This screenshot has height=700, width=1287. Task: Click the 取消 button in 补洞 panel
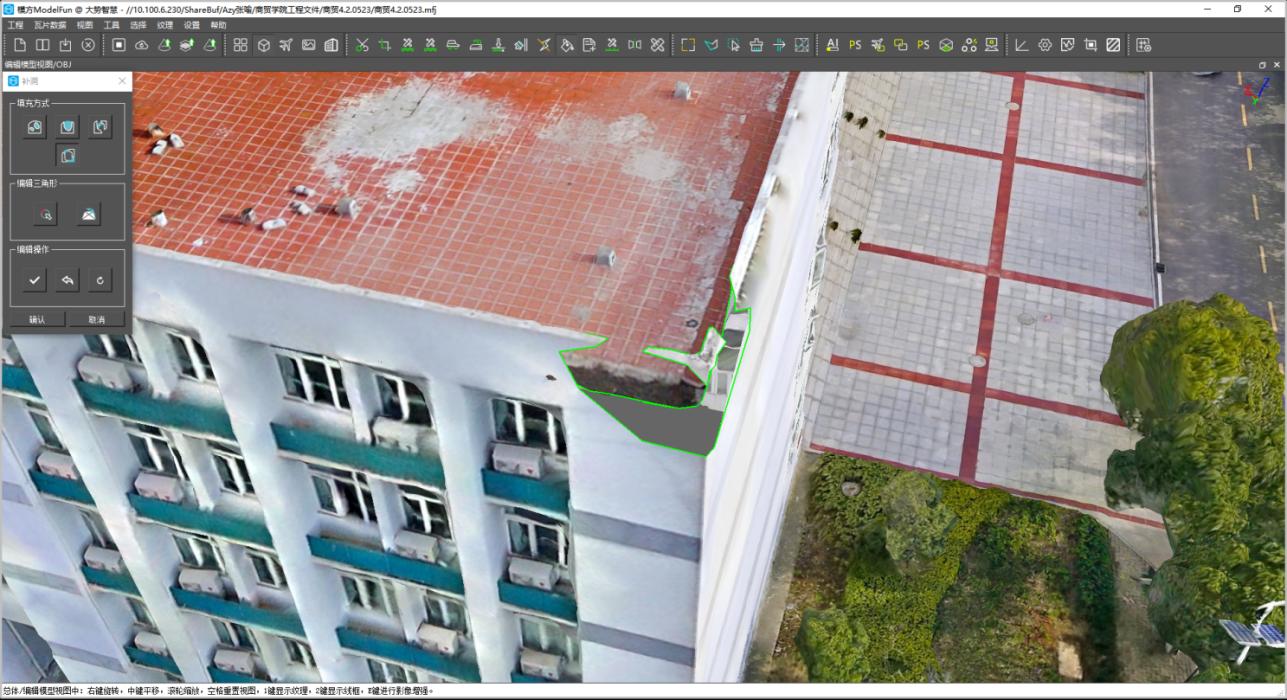pyautogui.click(x=97, y=320)
